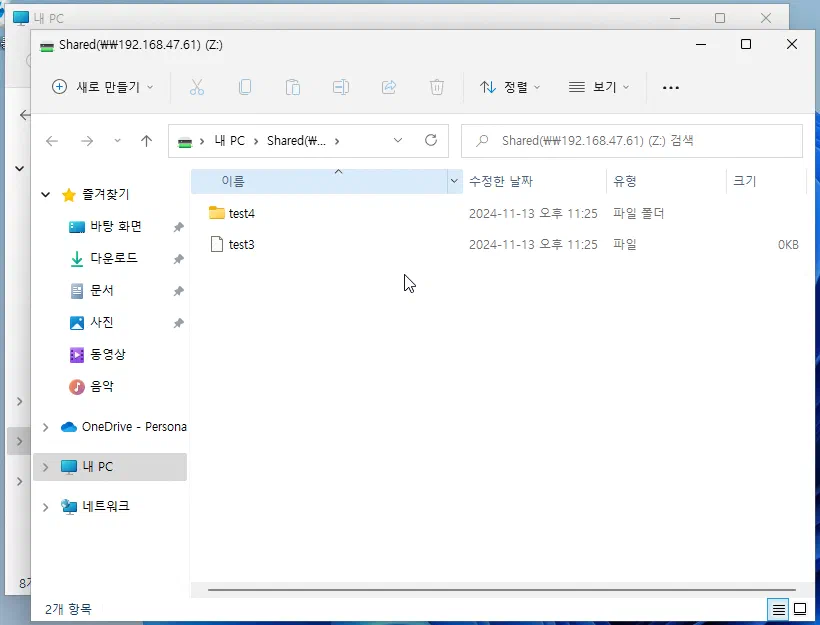Open the three-dot more options menu
This screenshot has height=625, width=820.
(x=671, y=87)
